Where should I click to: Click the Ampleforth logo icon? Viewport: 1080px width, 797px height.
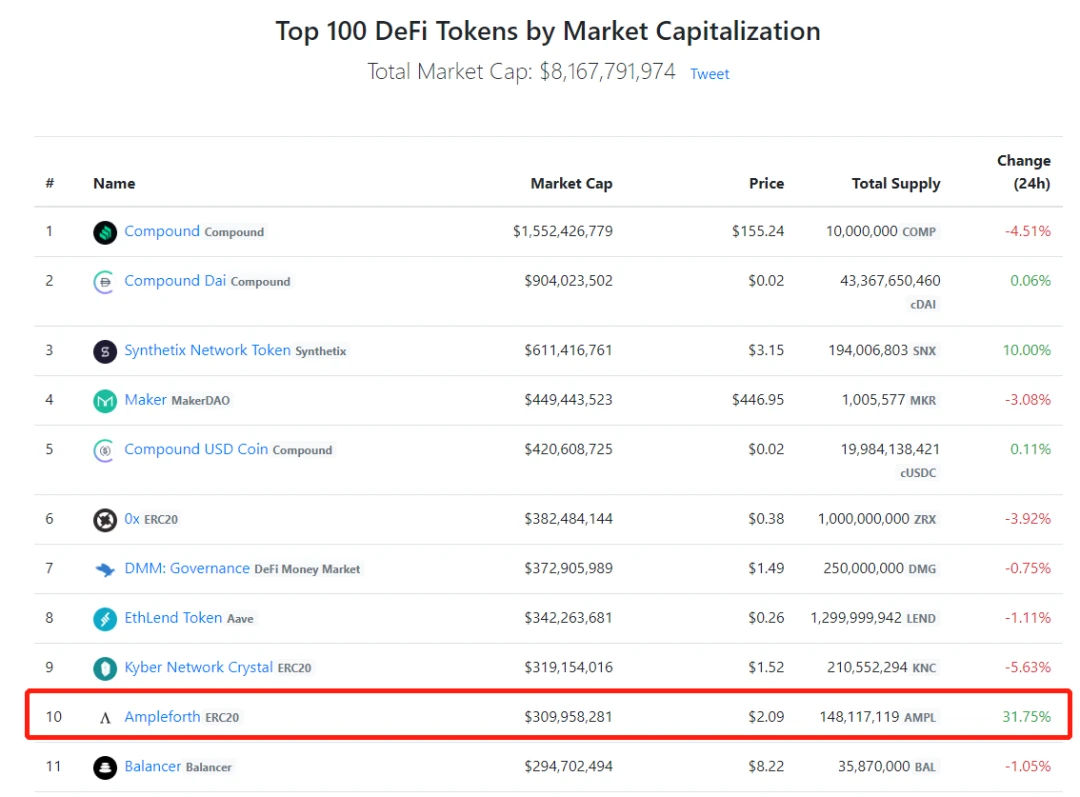[x=105, y=718]
